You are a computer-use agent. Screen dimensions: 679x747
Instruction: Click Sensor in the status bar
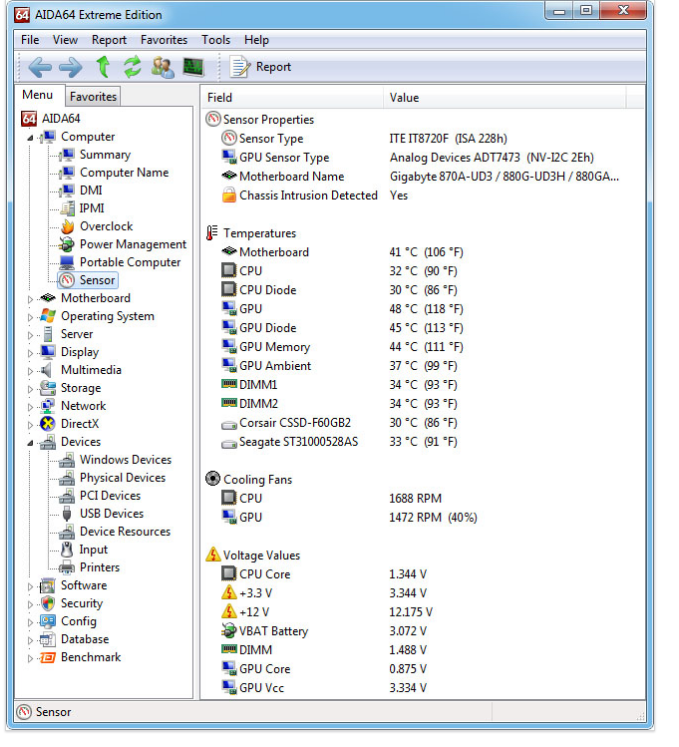tap(53, 713)
